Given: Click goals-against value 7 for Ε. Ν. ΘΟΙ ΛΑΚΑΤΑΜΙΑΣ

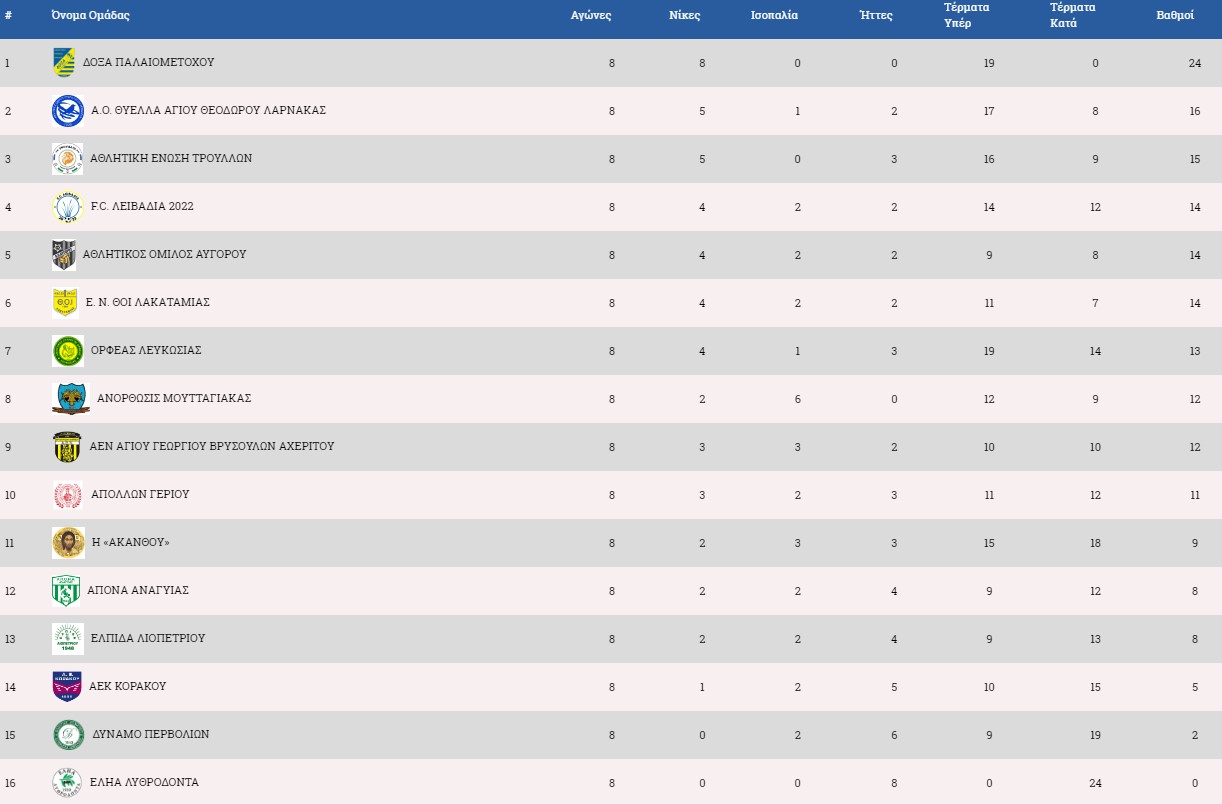Looking at the screenshot, I should [1095, 303].
